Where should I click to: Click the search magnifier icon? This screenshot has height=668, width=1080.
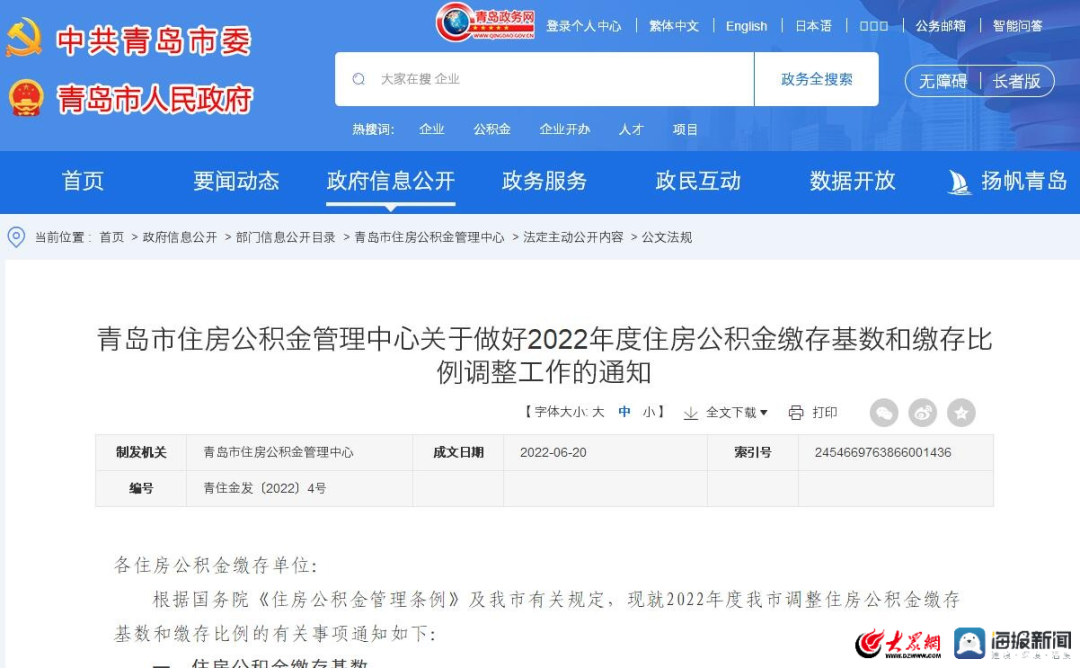click(x=358, y=79)
